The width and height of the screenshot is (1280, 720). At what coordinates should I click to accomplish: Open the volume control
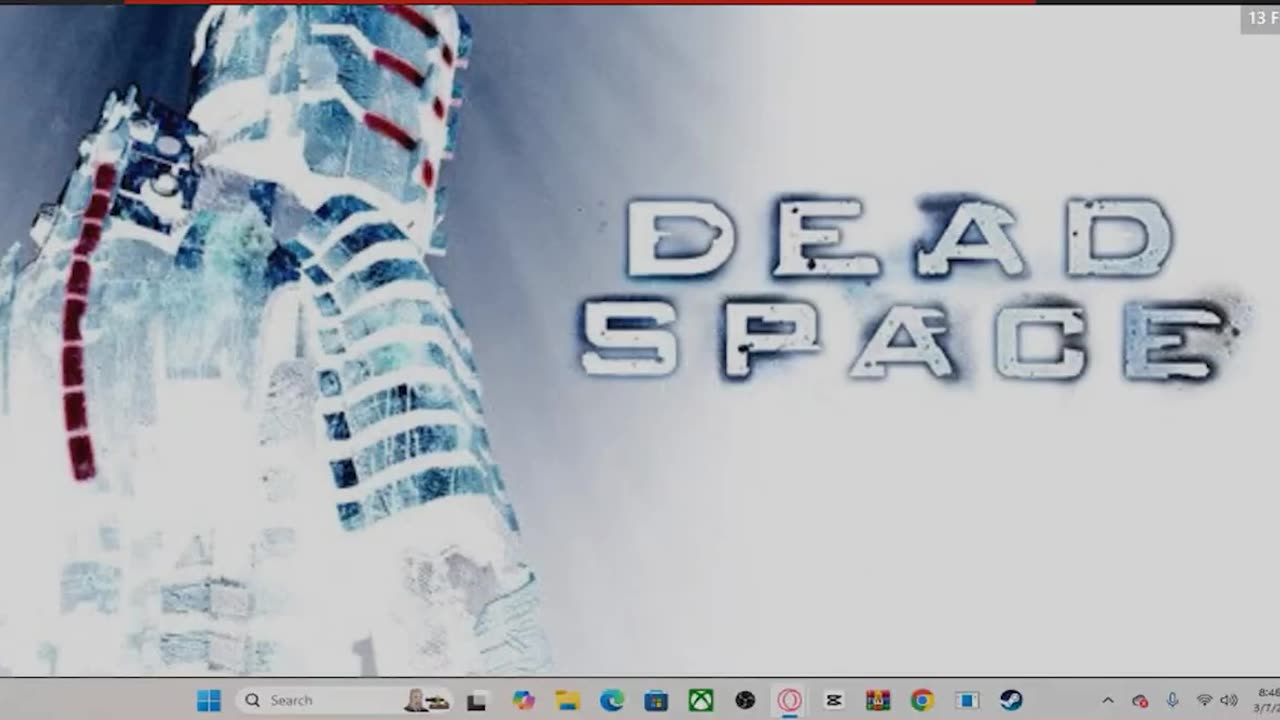pos(1229,701)
